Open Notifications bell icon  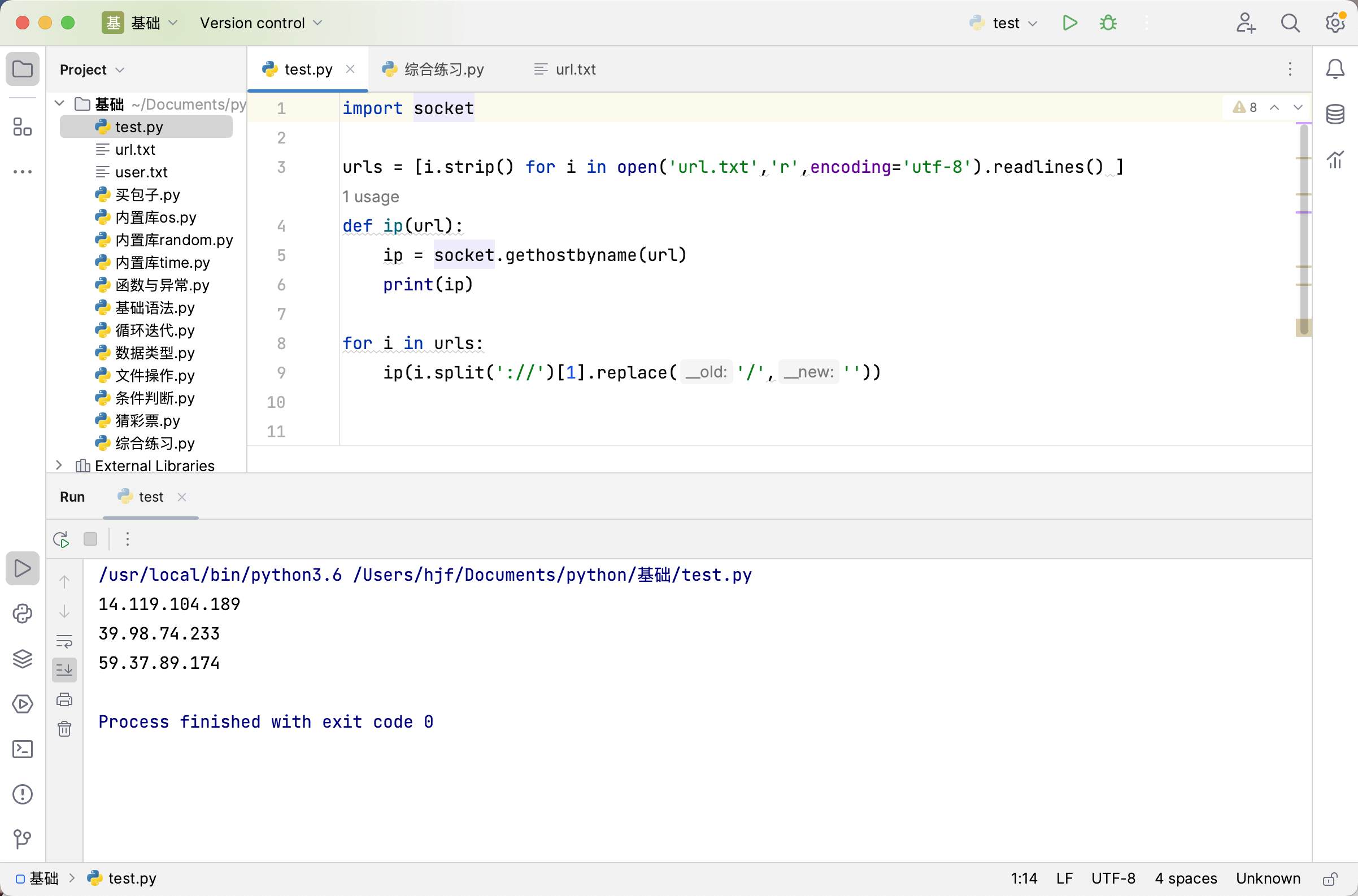(x=1335, y=69)
